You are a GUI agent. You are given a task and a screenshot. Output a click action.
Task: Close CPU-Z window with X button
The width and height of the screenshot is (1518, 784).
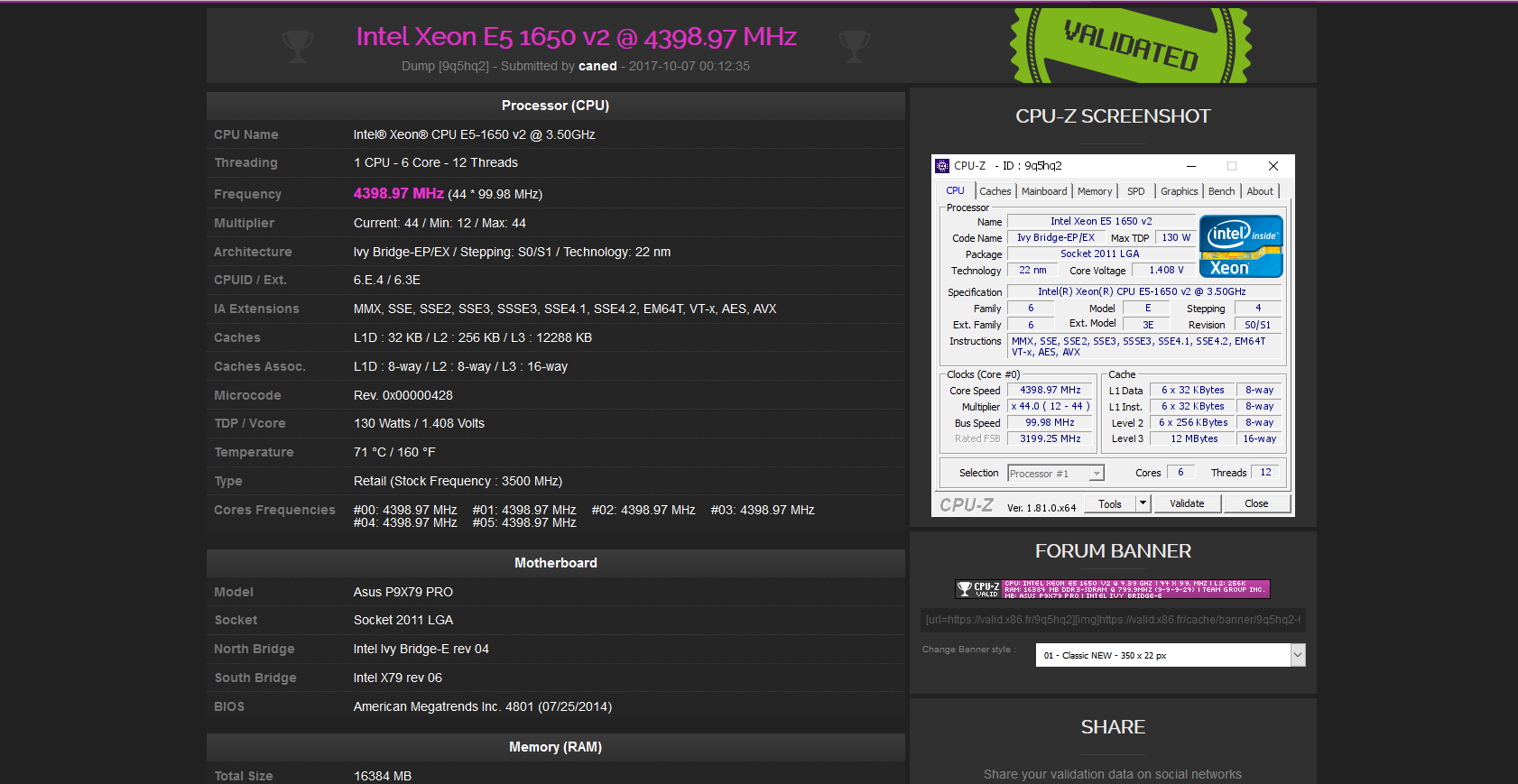(1273, 166)
